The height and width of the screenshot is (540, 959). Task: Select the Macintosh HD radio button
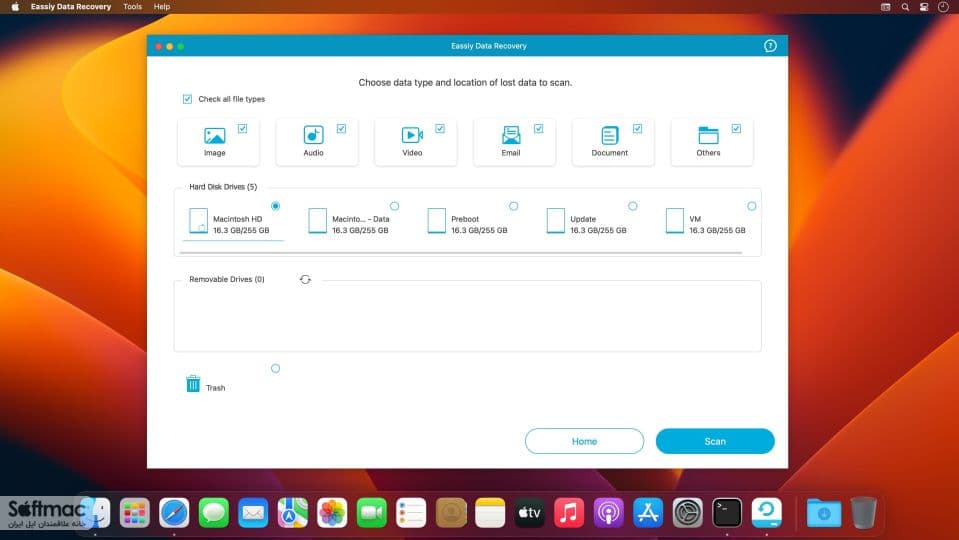click(x=275, y=206)
